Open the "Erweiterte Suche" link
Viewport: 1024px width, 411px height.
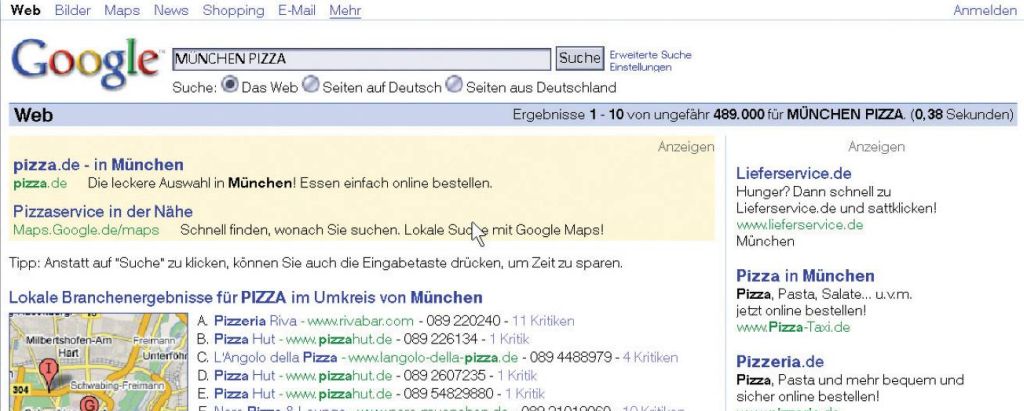point(650,55)
